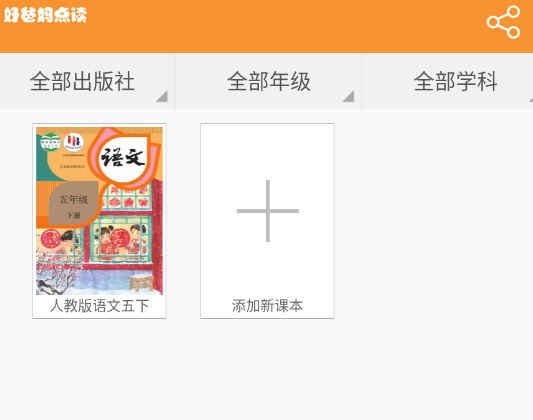Click green publisher logo on book cover
The image size is (533, 420).
[x=51, y=142]
